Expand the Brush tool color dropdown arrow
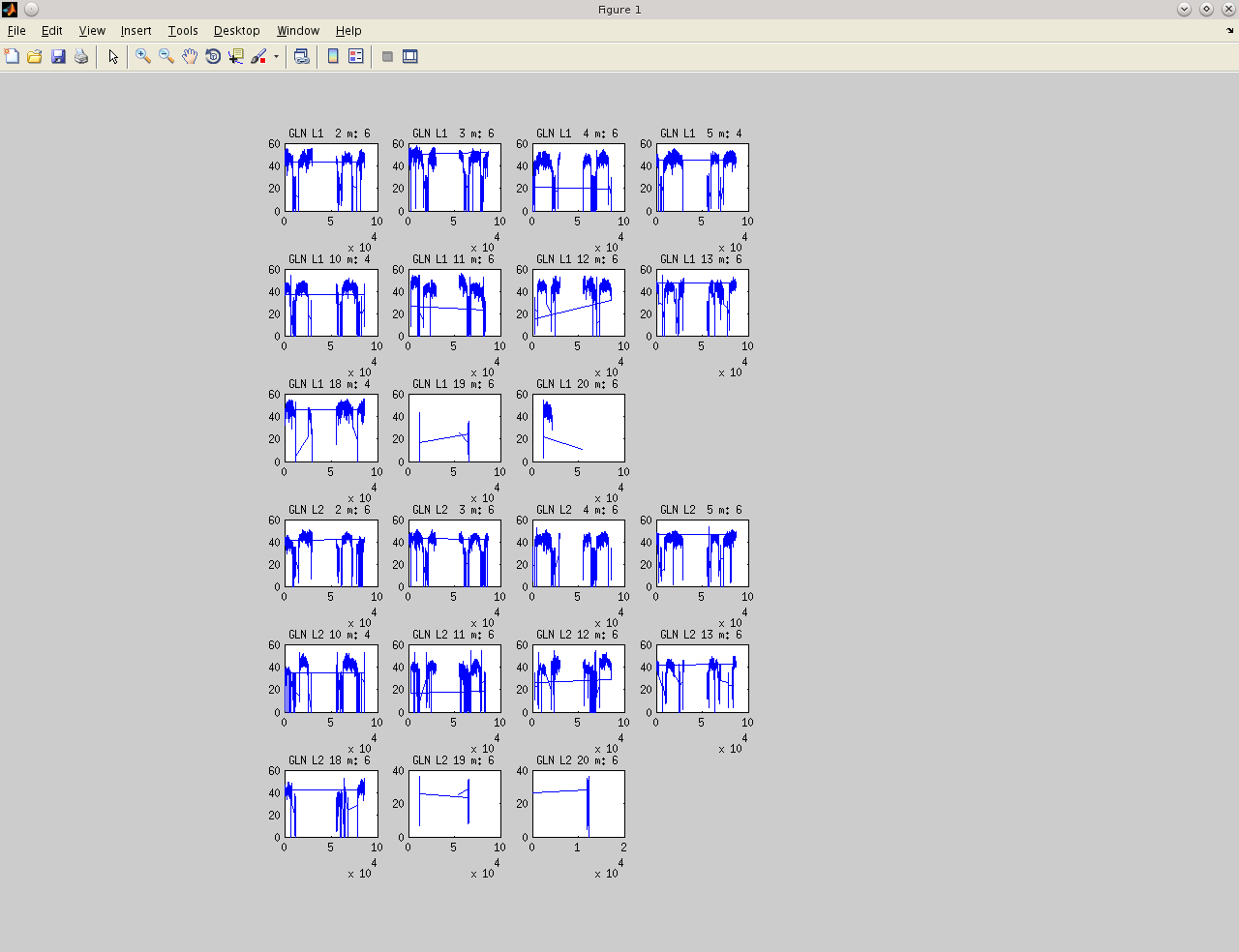The width and height of the screenshot is (1239, 952). pyautogui.click(x=276, y=57)
